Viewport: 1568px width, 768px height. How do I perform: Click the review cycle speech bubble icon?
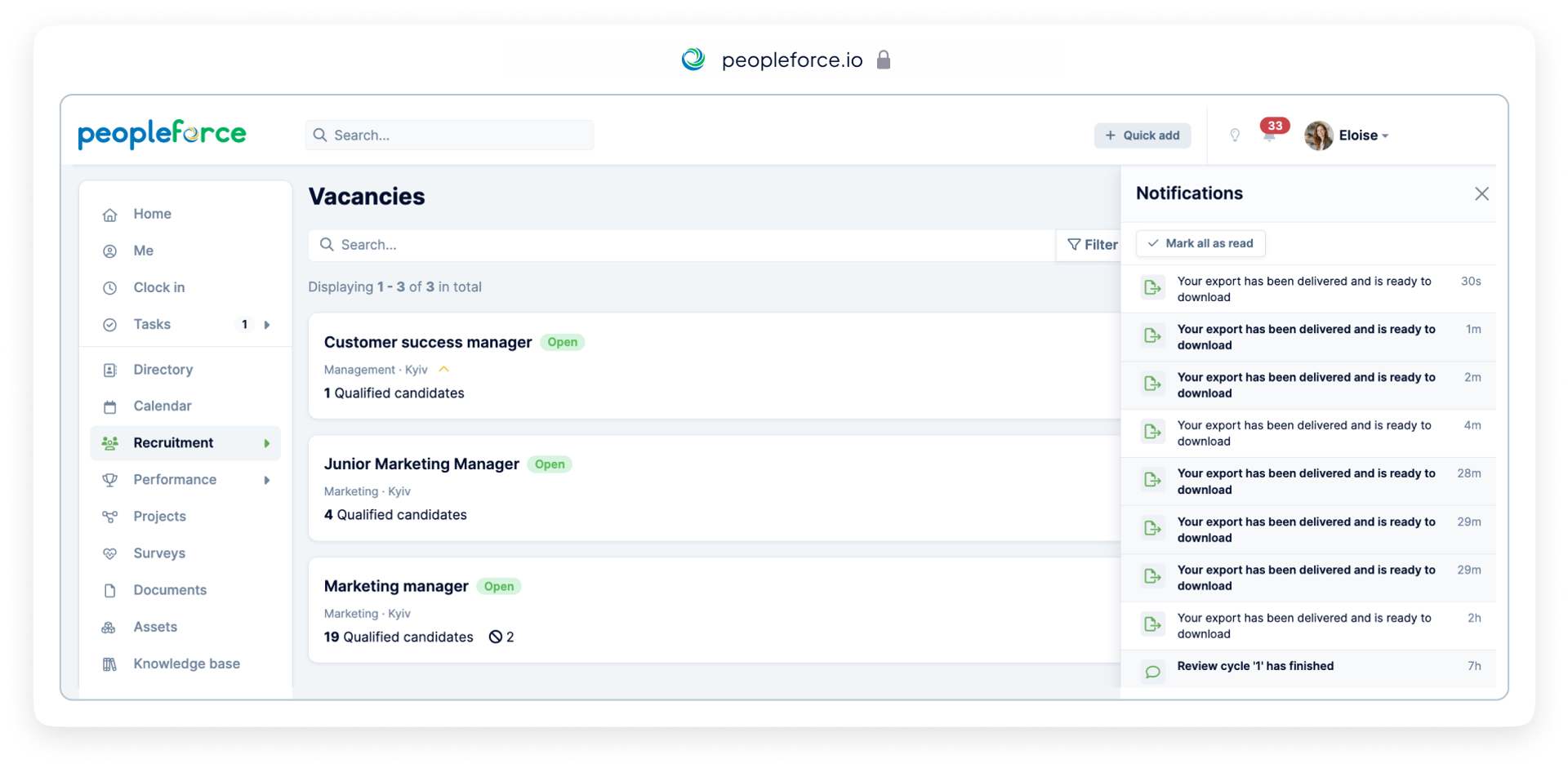click(1152, 672)
